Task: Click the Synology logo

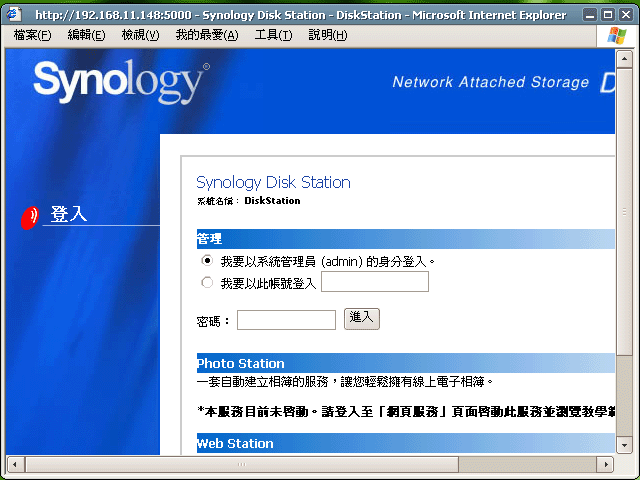Action: click(x=121, y=81)
